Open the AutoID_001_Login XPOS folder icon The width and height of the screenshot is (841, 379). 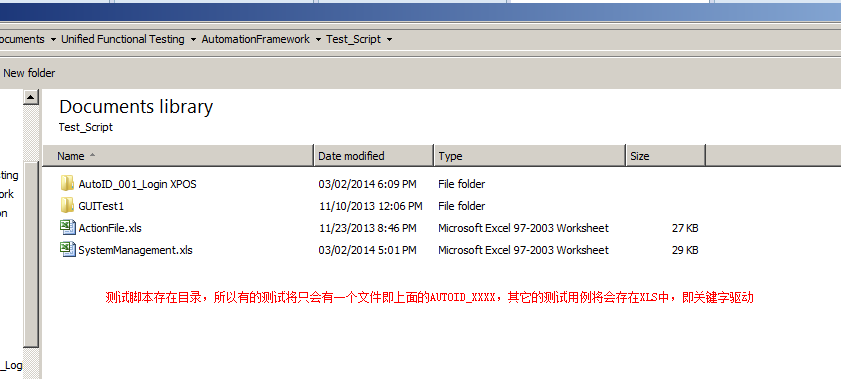coord(67,183)
